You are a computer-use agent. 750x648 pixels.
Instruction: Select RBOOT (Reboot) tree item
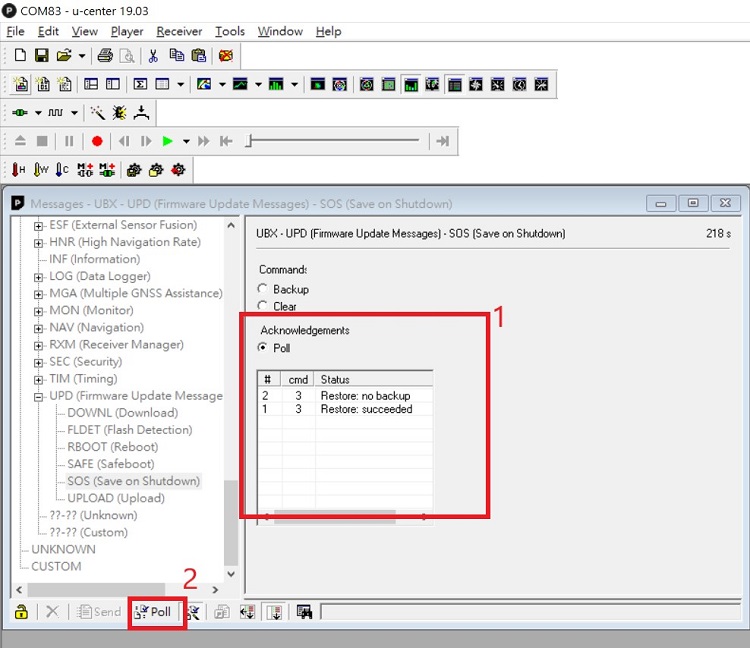(112, 447)
